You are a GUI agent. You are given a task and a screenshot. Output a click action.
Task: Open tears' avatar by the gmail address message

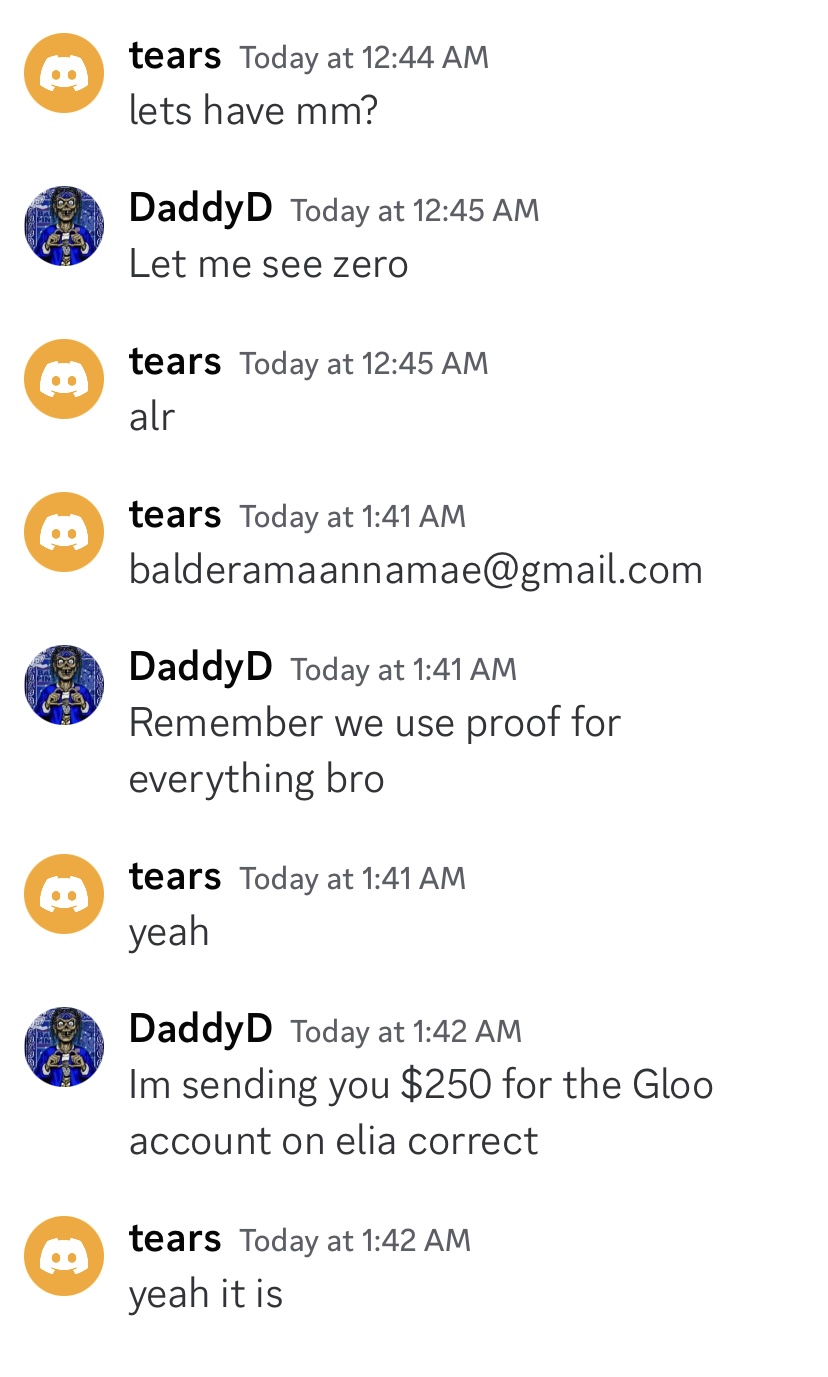click(x=64, y=532)
